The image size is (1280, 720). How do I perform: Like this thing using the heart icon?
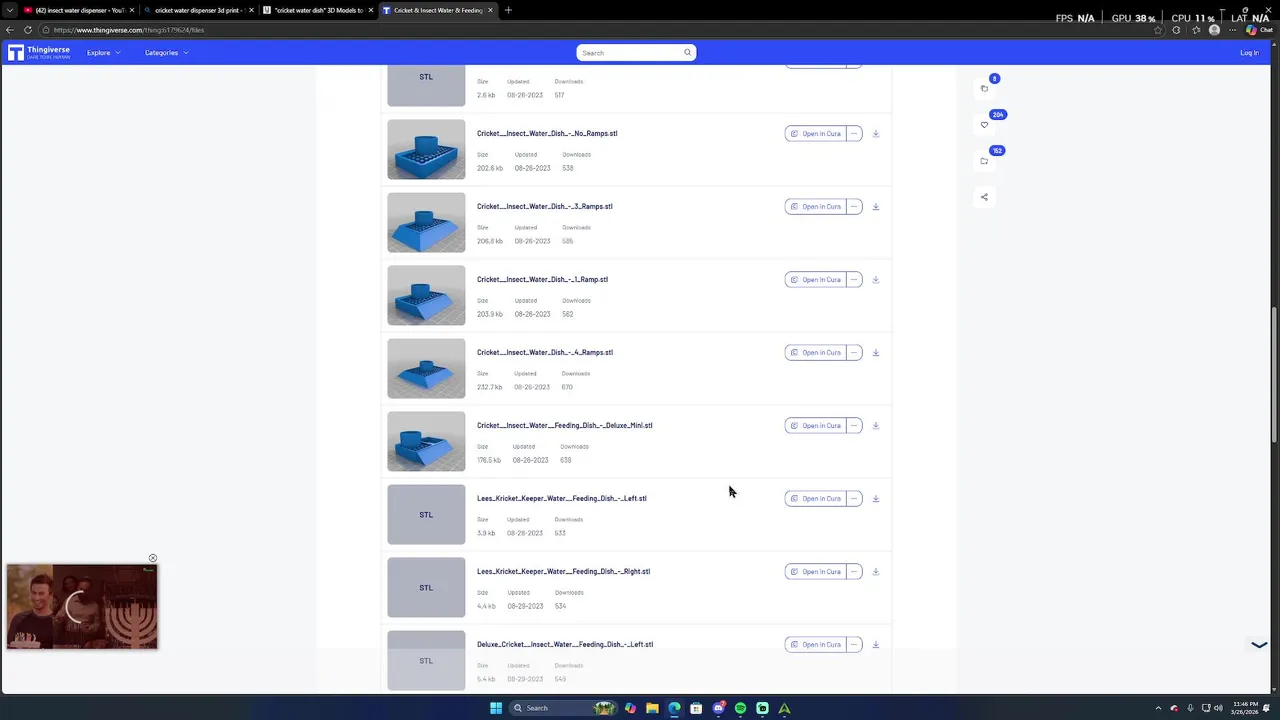(984, 125)
